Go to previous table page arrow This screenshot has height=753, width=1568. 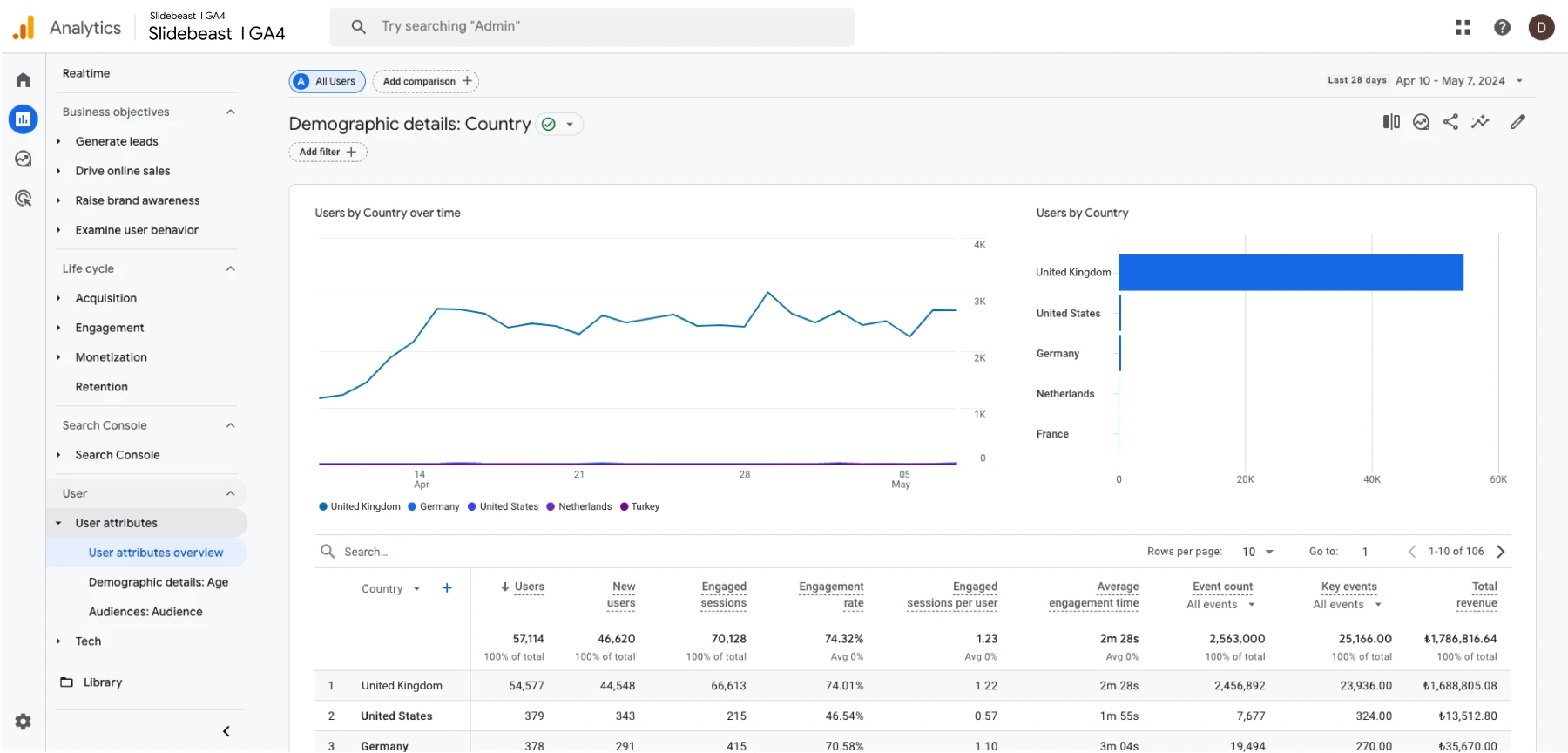[x=1412, y=552]
